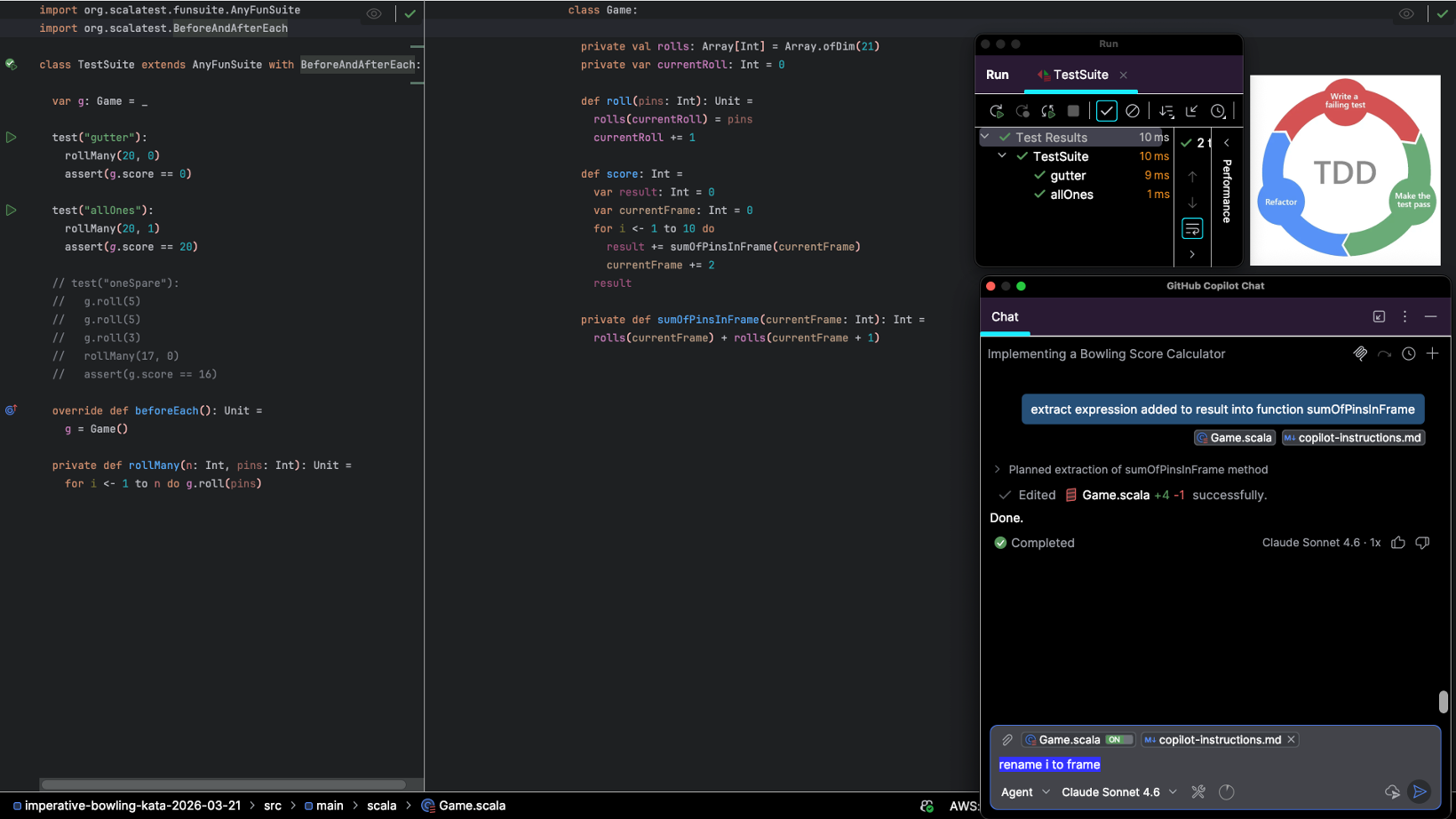Open the edited Game.scala file link
1456x819 pixels.
1115,495
